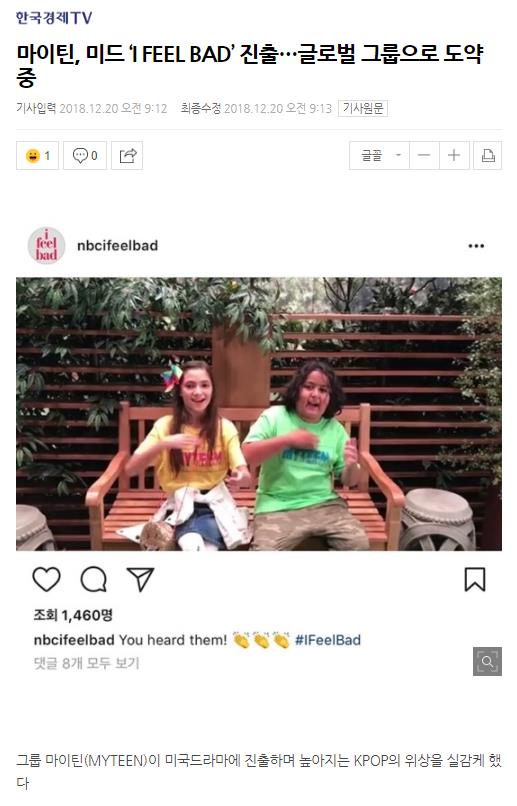Click the #IFeelBad hashtag
Screen dimensions: 517x806
[328, 640]
